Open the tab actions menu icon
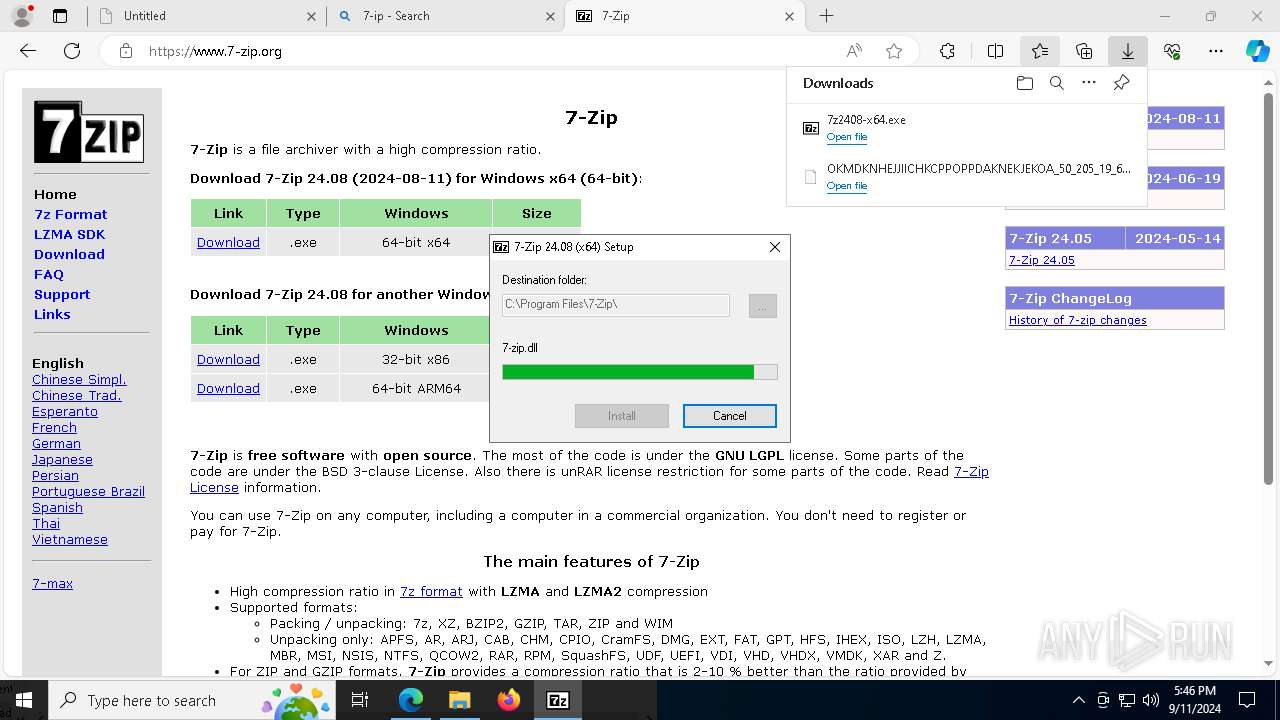This screenshot has width=1280, height=720. (x=60, y=16)
